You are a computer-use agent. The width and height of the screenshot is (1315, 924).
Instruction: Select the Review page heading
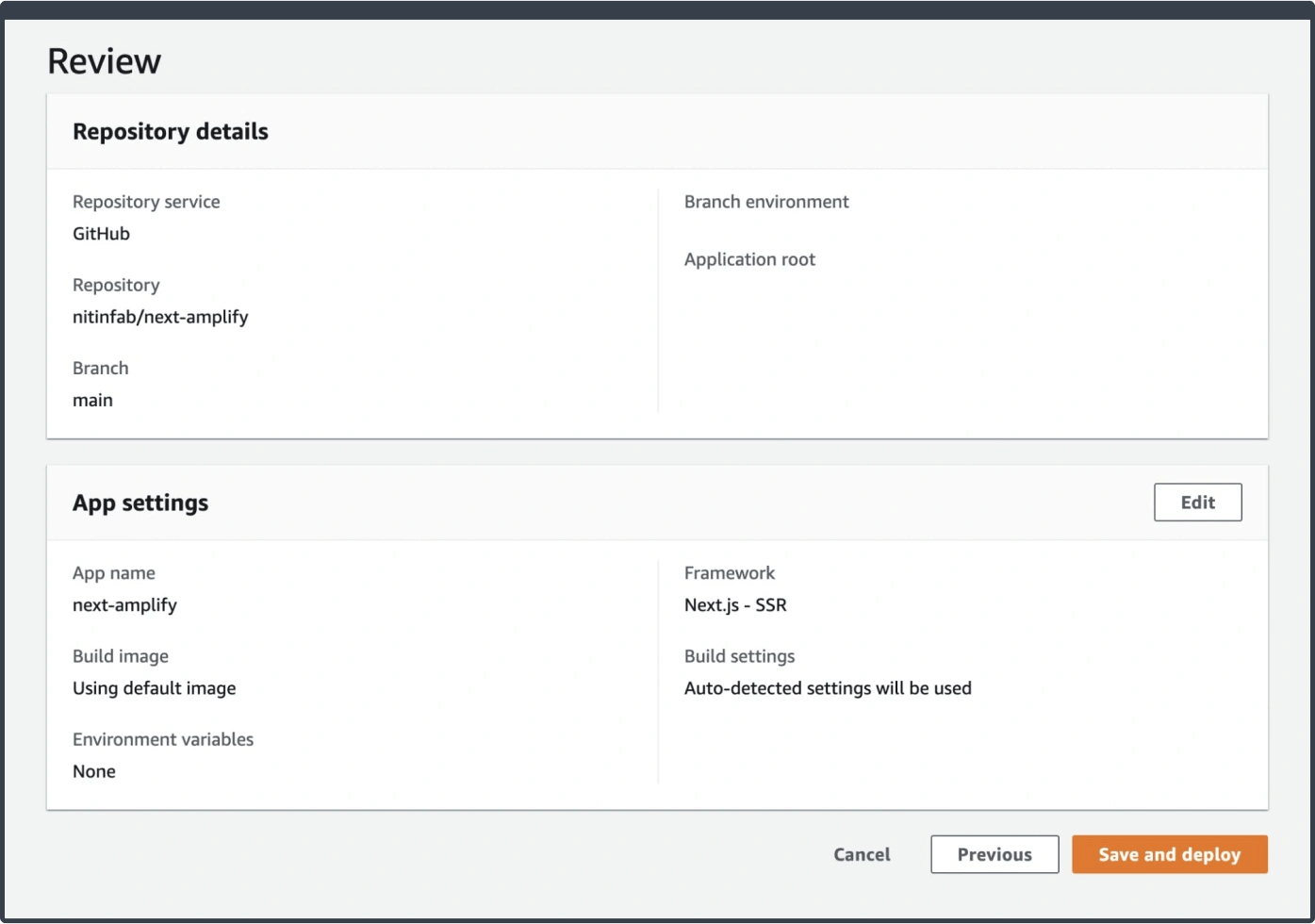click(105, 61)
